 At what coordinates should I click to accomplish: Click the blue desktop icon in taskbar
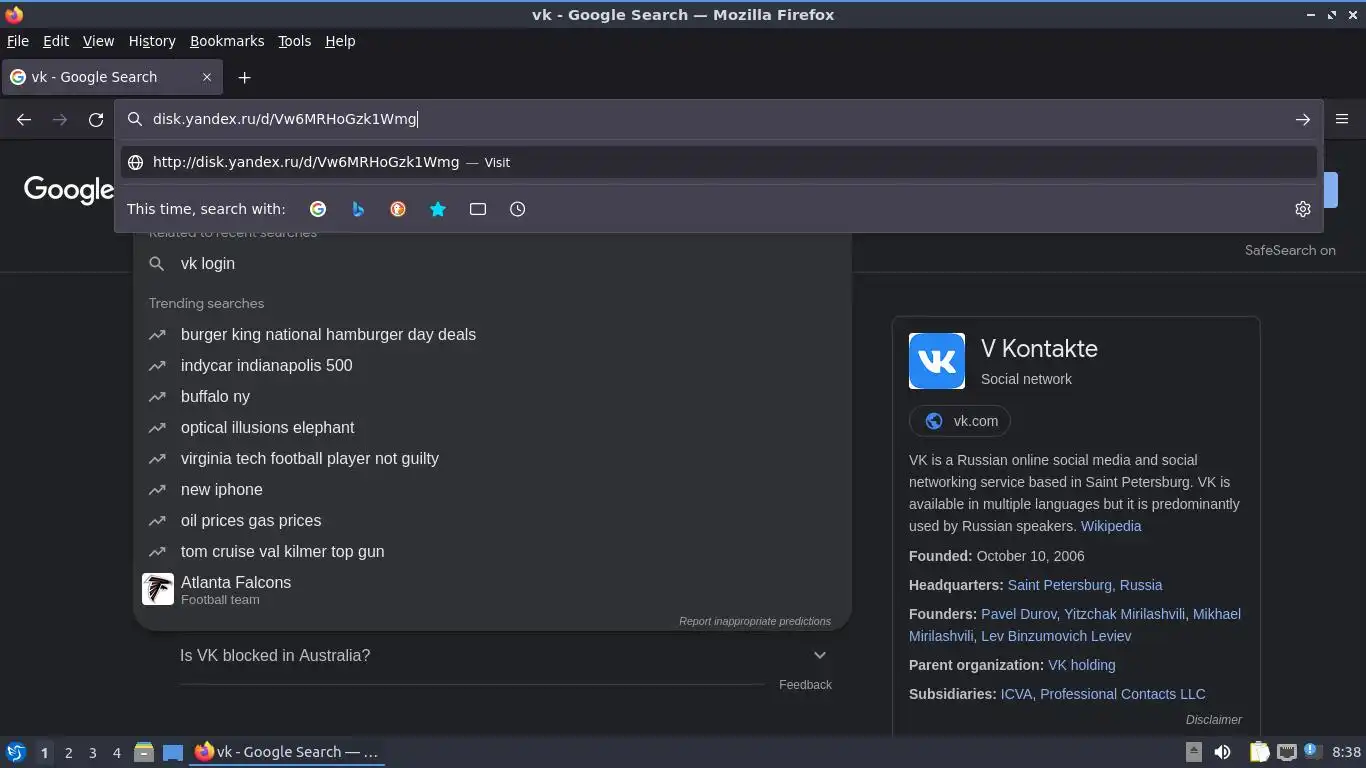pos(173,752)
